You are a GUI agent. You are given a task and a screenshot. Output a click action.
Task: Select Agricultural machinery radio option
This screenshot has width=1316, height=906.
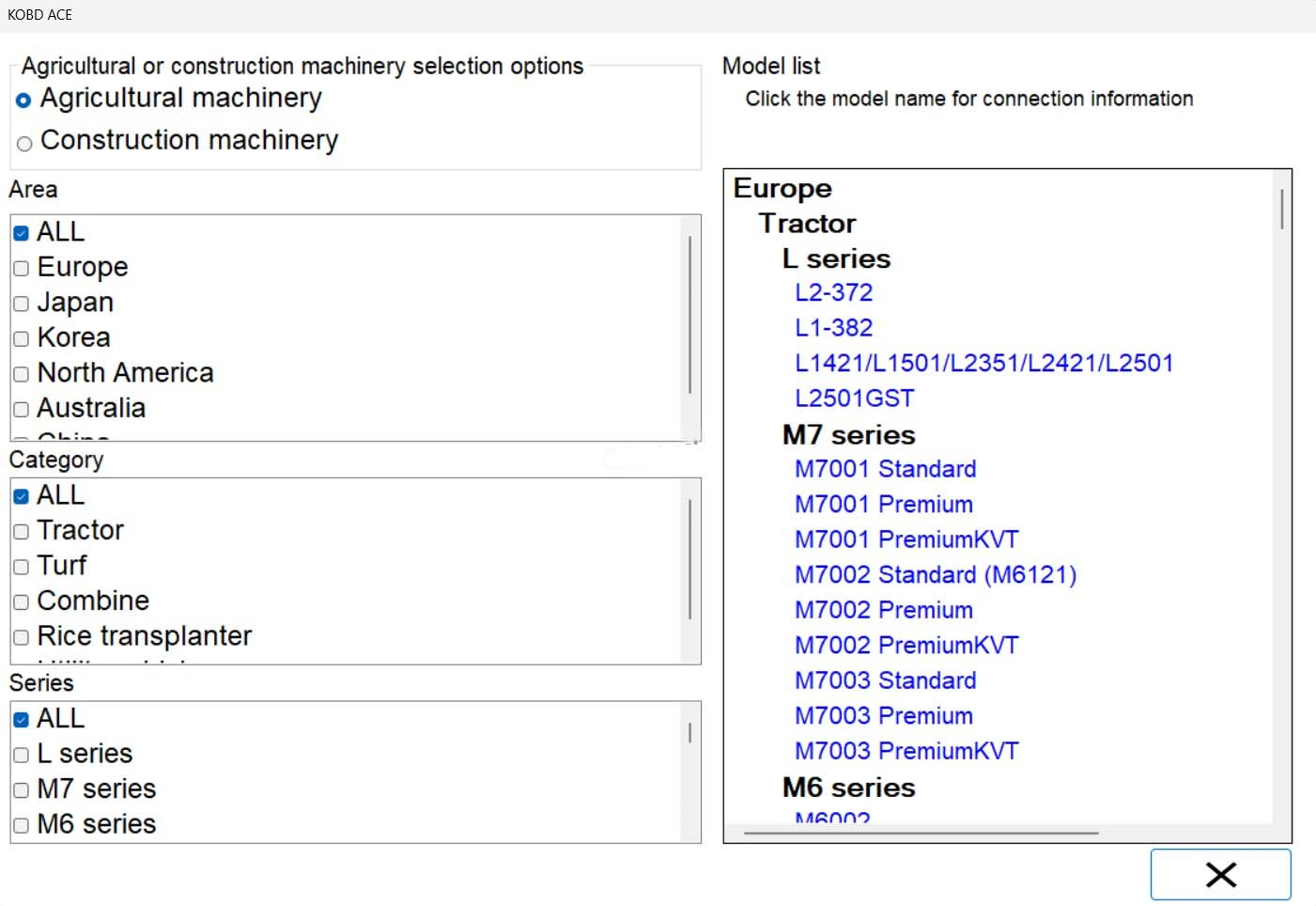[24, 101]
